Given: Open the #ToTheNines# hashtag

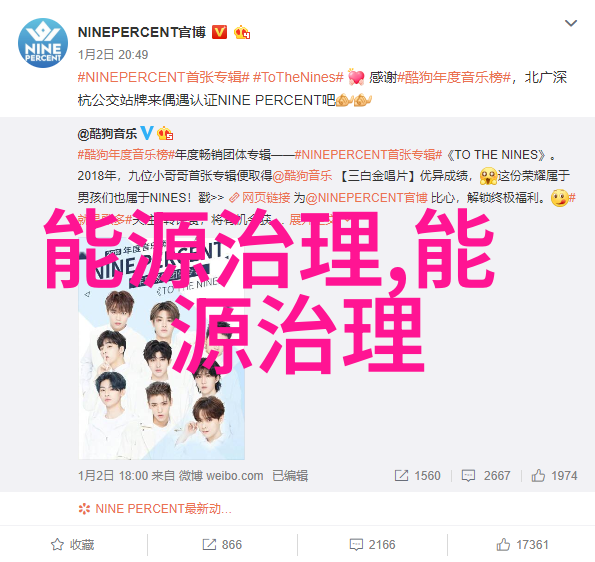Looking at the screenshot, I should click(298, 77).
